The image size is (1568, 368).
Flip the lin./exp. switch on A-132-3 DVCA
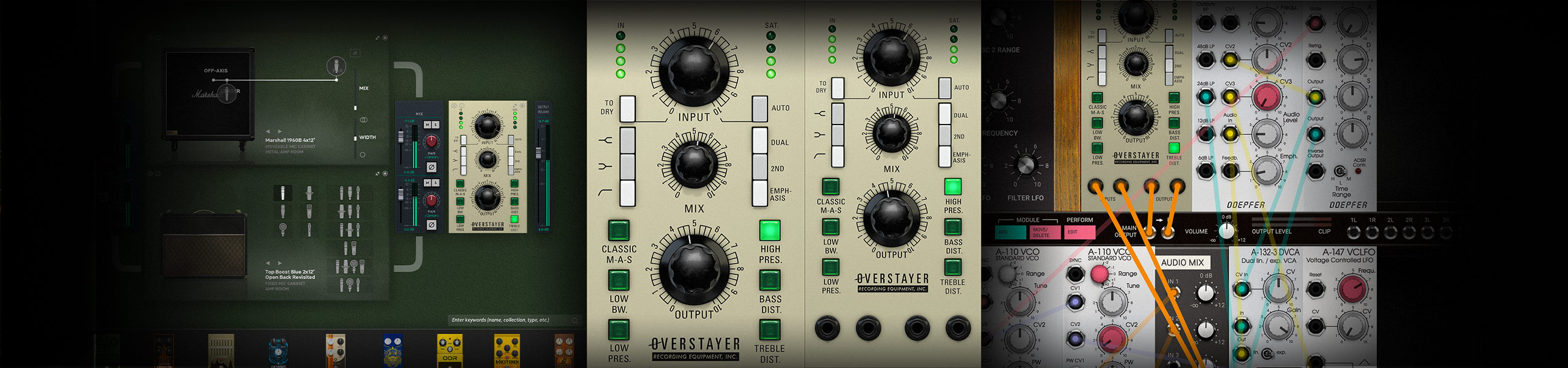pos(1267,353)
